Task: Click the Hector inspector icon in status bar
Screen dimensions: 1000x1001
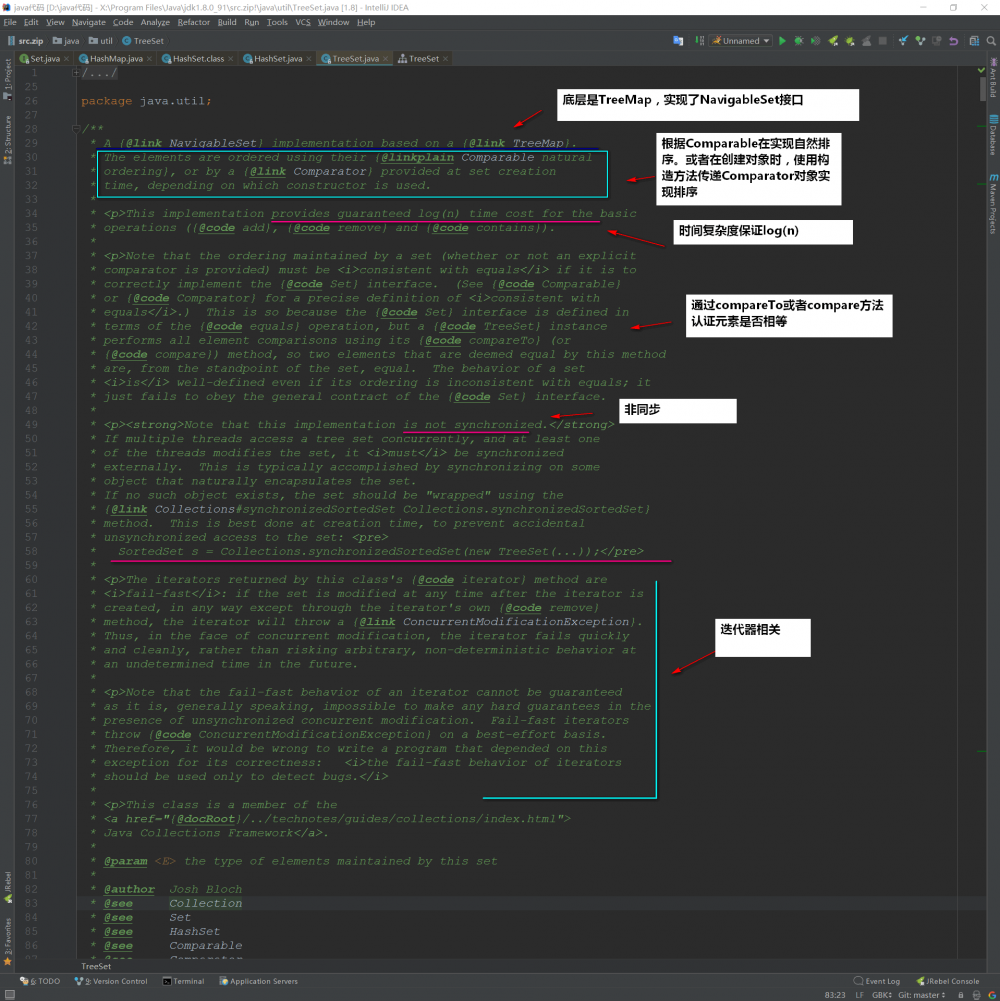Action: (x=976, y=995)
